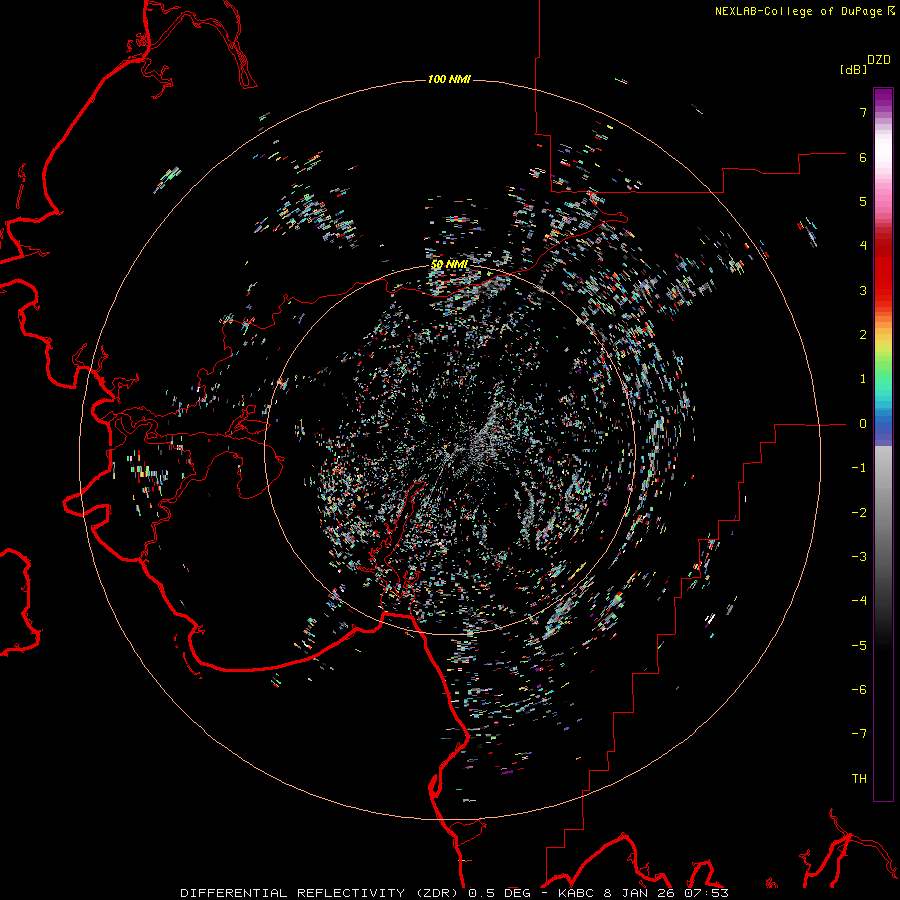Click the 07:53 timestamp in caption
This screenshot has width=900, height=900.
[705, 893]
